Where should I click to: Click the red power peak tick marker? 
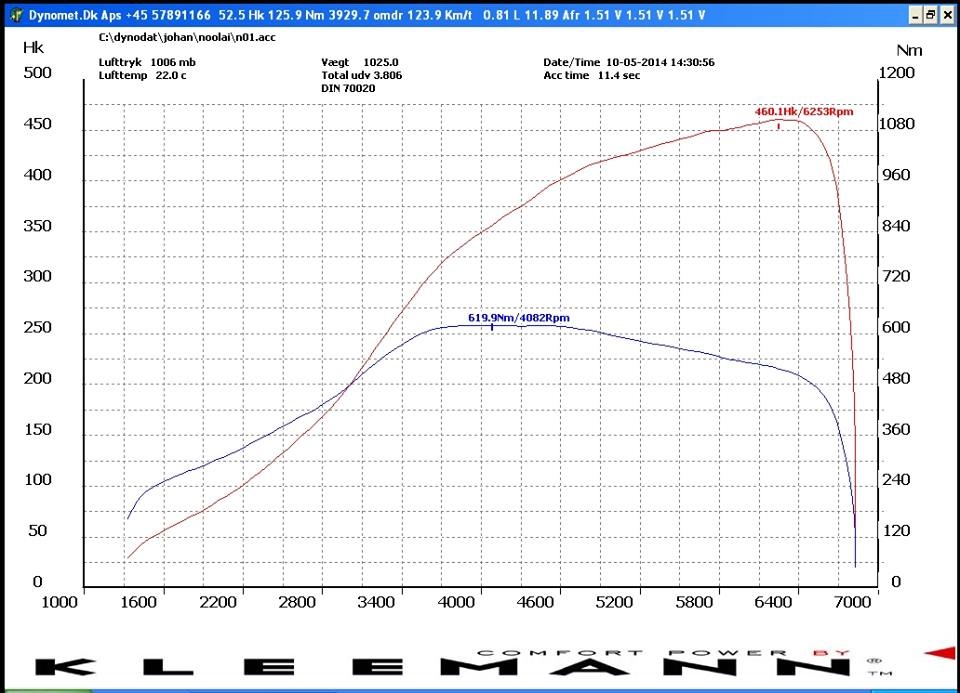(778, 125)
